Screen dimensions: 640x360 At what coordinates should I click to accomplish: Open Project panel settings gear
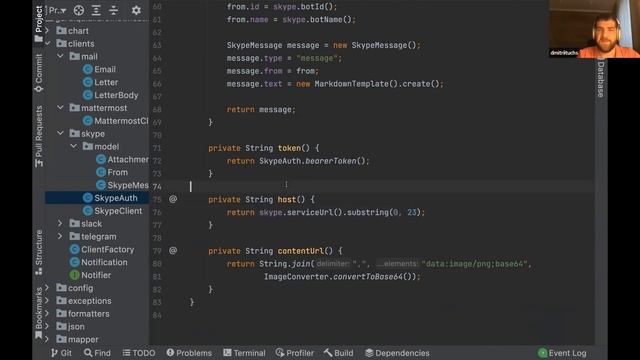click(x=136, y=10)
